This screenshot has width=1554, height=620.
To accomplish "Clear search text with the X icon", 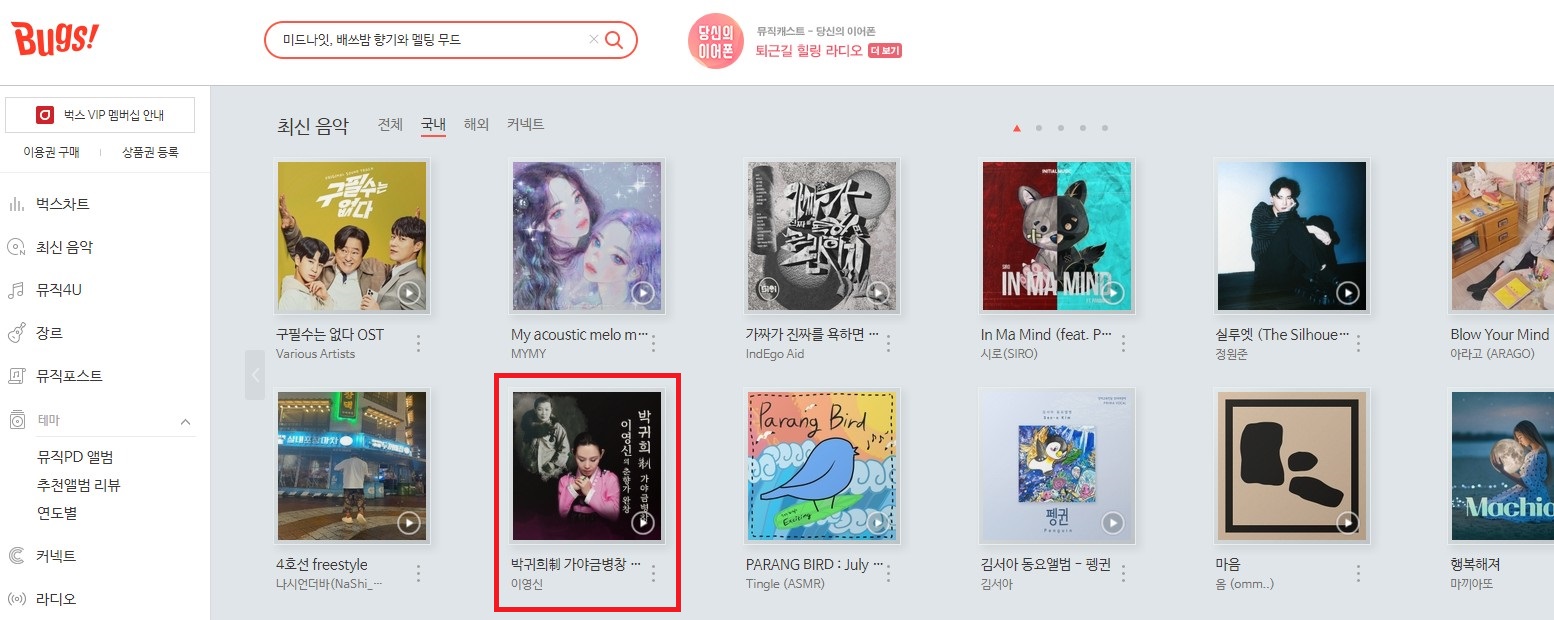I will coord(594,40).
